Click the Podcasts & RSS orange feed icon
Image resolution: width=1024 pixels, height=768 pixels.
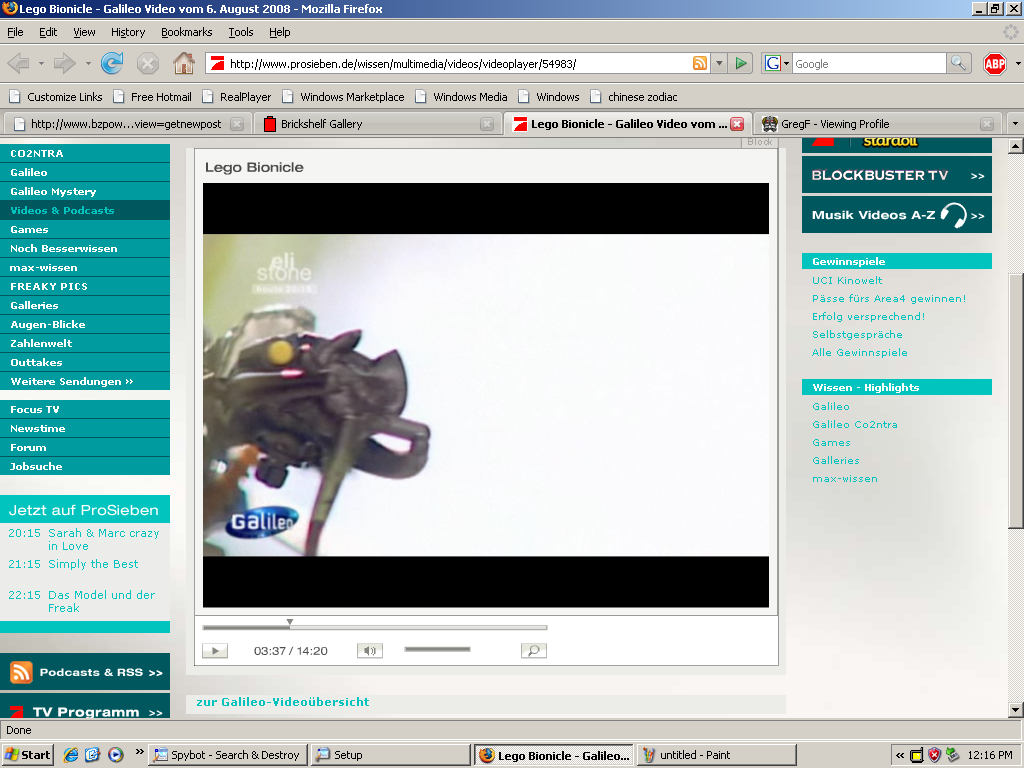(21, 672)
